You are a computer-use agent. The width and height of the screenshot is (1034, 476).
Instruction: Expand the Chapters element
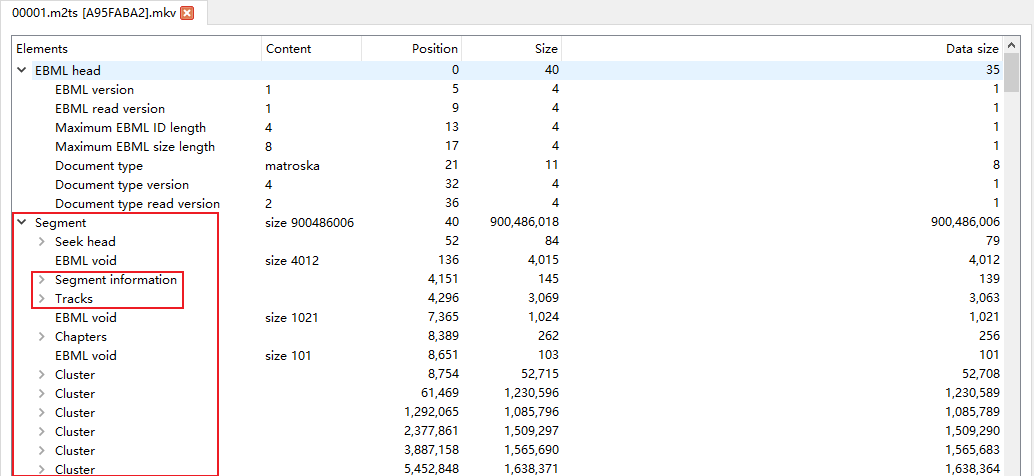point(42,337)
